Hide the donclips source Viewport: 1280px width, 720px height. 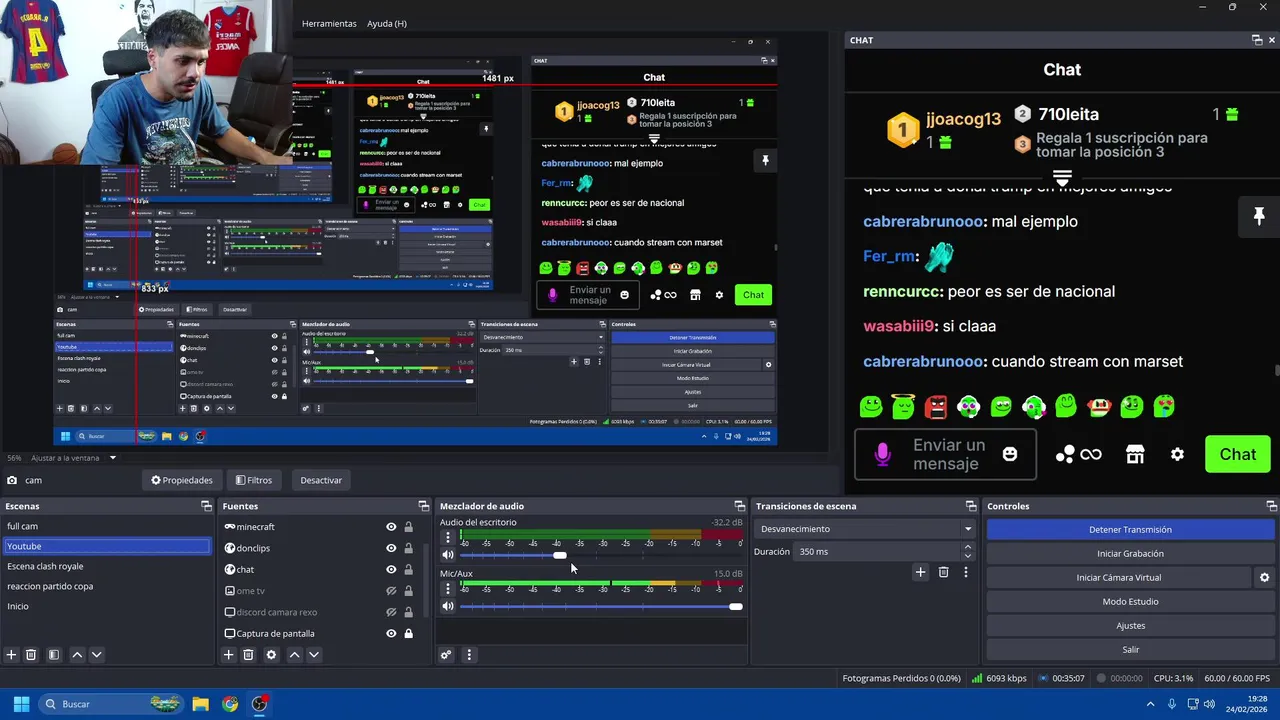click(391, 548)
